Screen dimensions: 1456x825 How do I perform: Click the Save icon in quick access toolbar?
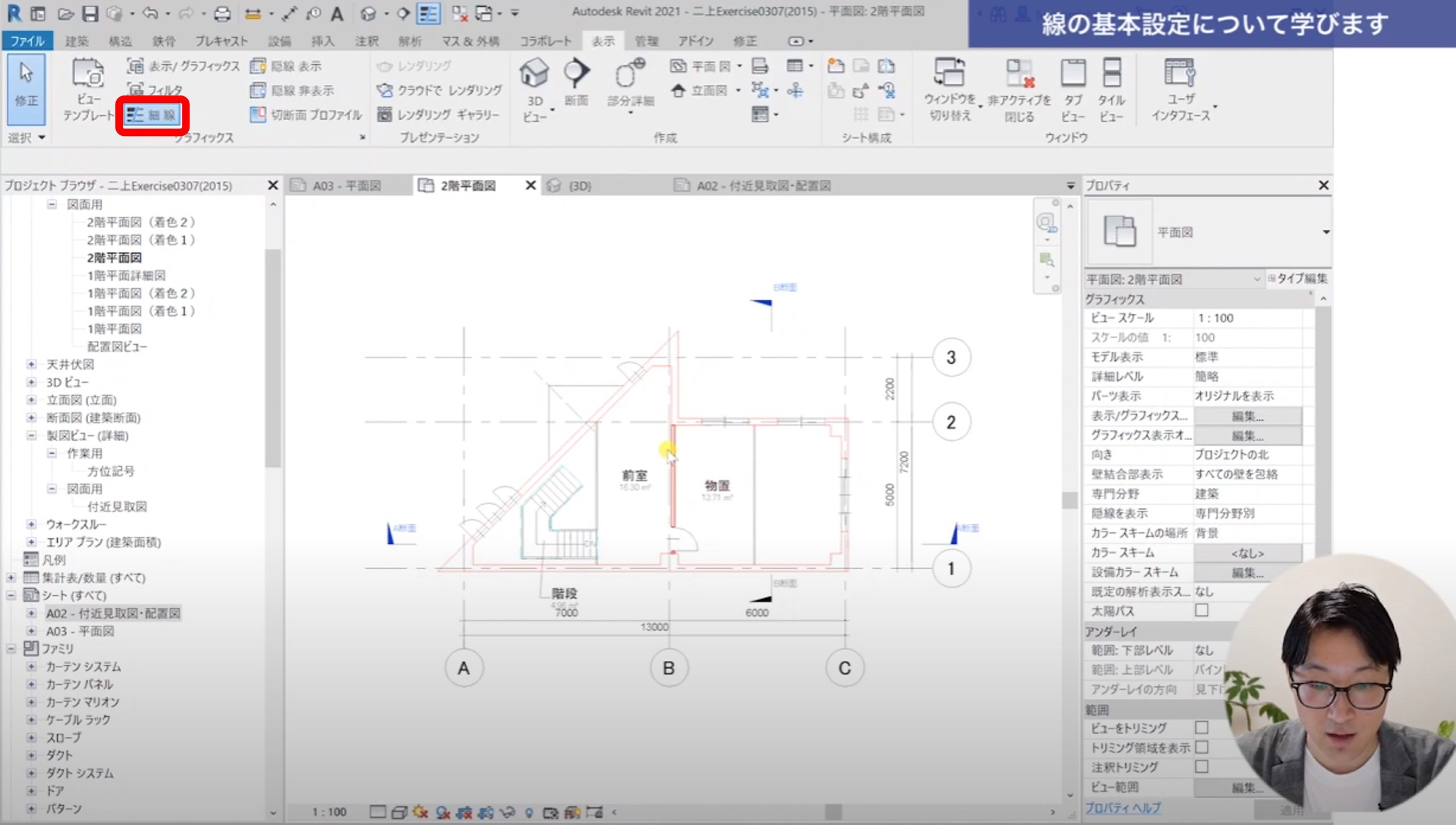pyautogui.click(x=90, y=14)
